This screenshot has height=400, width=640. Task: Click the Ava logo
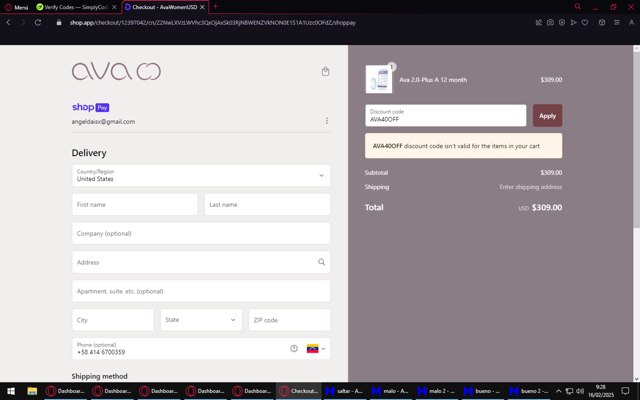pyautogui.click(x=116, y=71)
